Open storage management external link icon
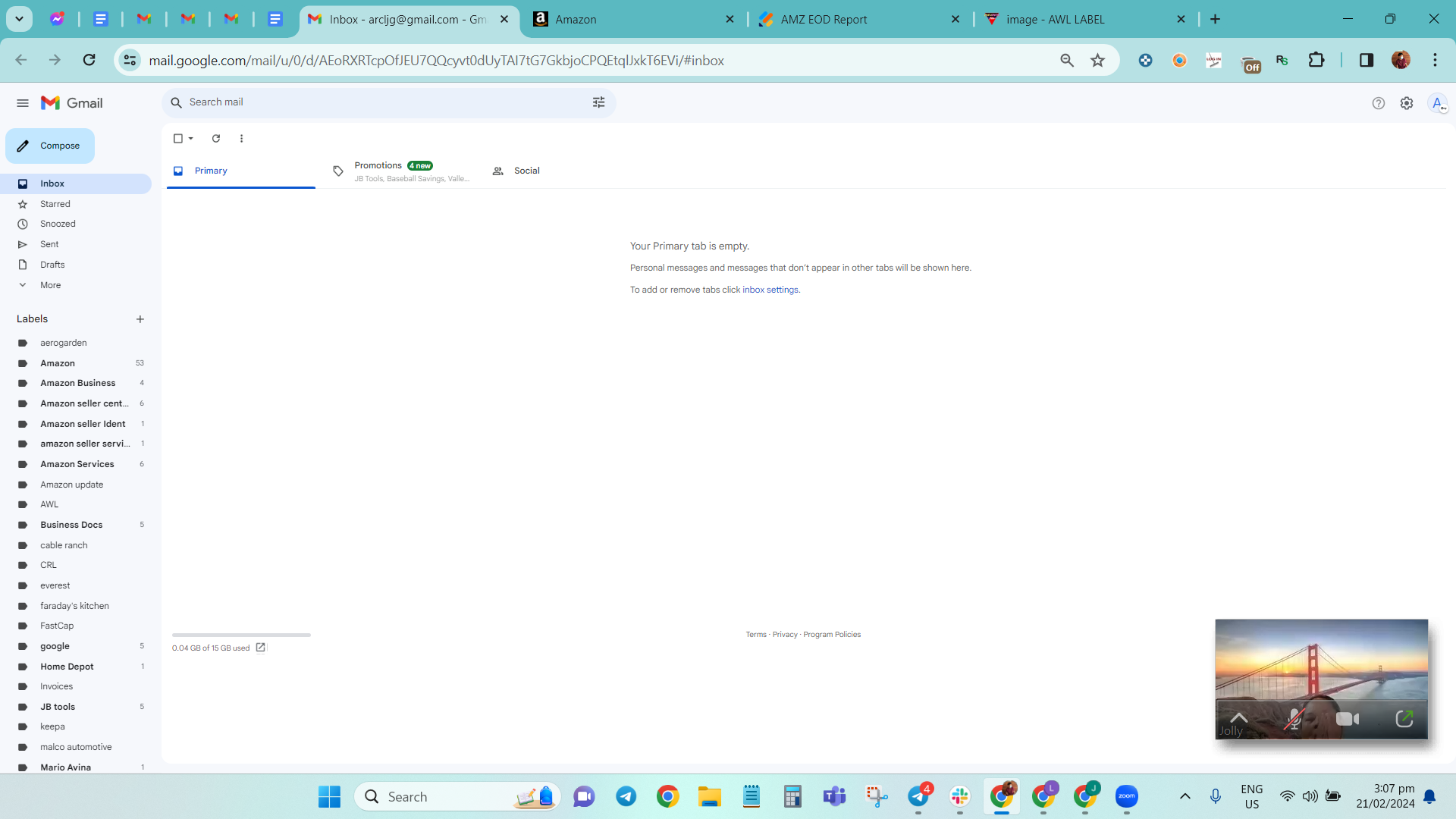 (261, 648)
